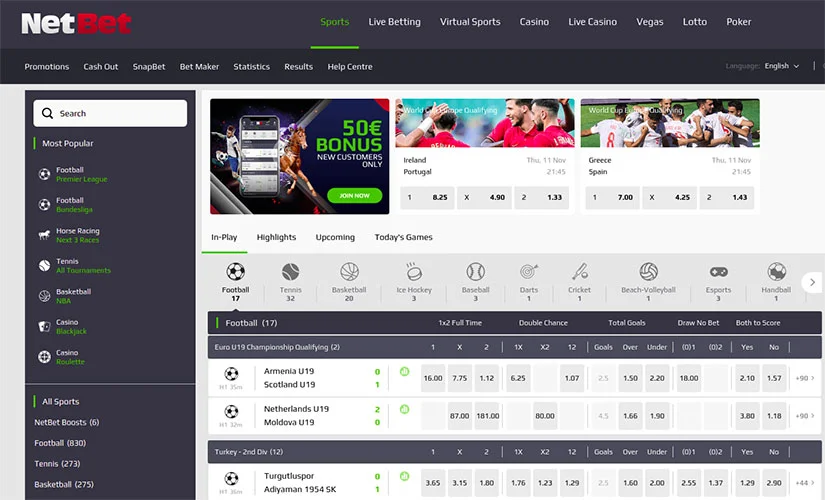Click football icon beside Armenia U19 row
Viewport: 825px width, 500px height.
coord(231,374)
